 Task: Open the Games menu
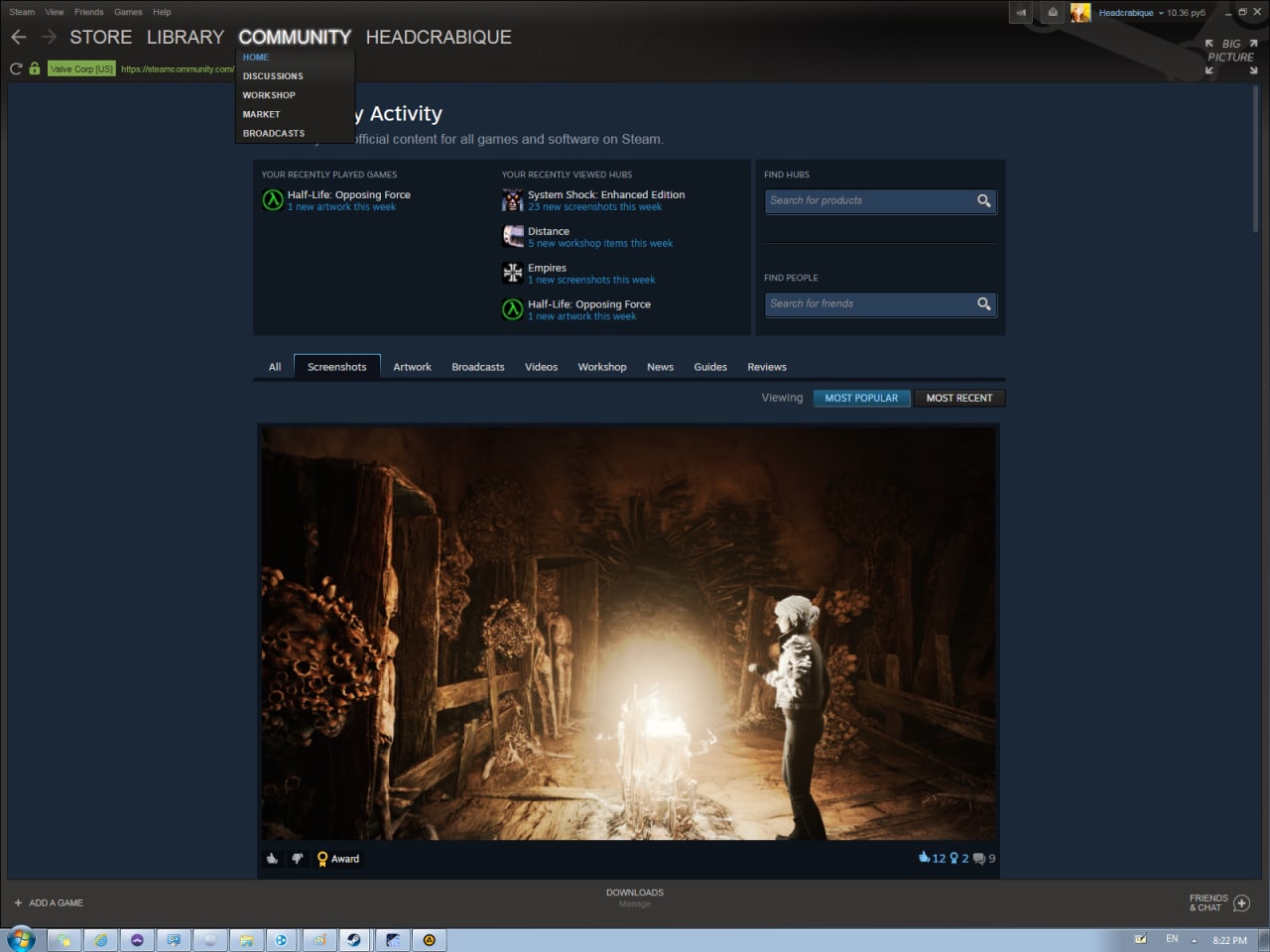click(128, 12)
